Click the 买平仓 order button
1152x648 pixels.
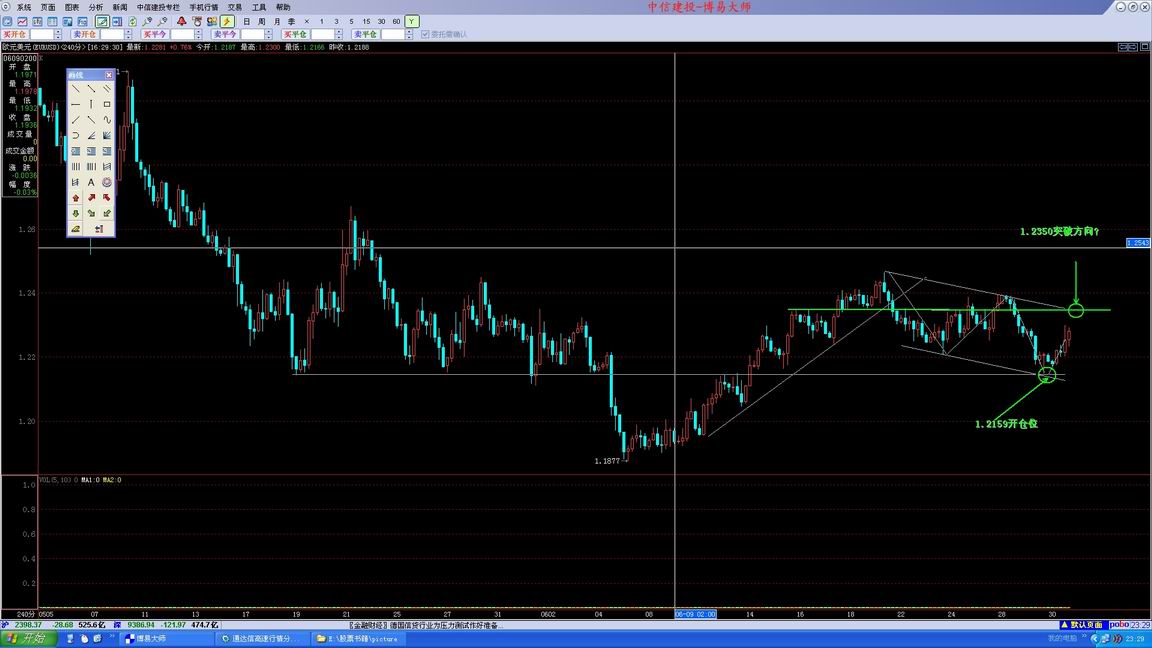coord(295,35)
